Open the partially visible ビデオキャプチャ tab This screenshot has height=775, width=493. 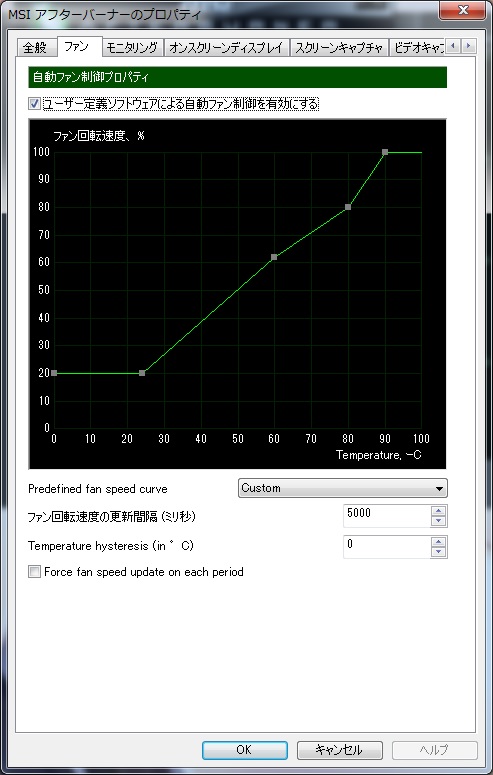(417, 47)
